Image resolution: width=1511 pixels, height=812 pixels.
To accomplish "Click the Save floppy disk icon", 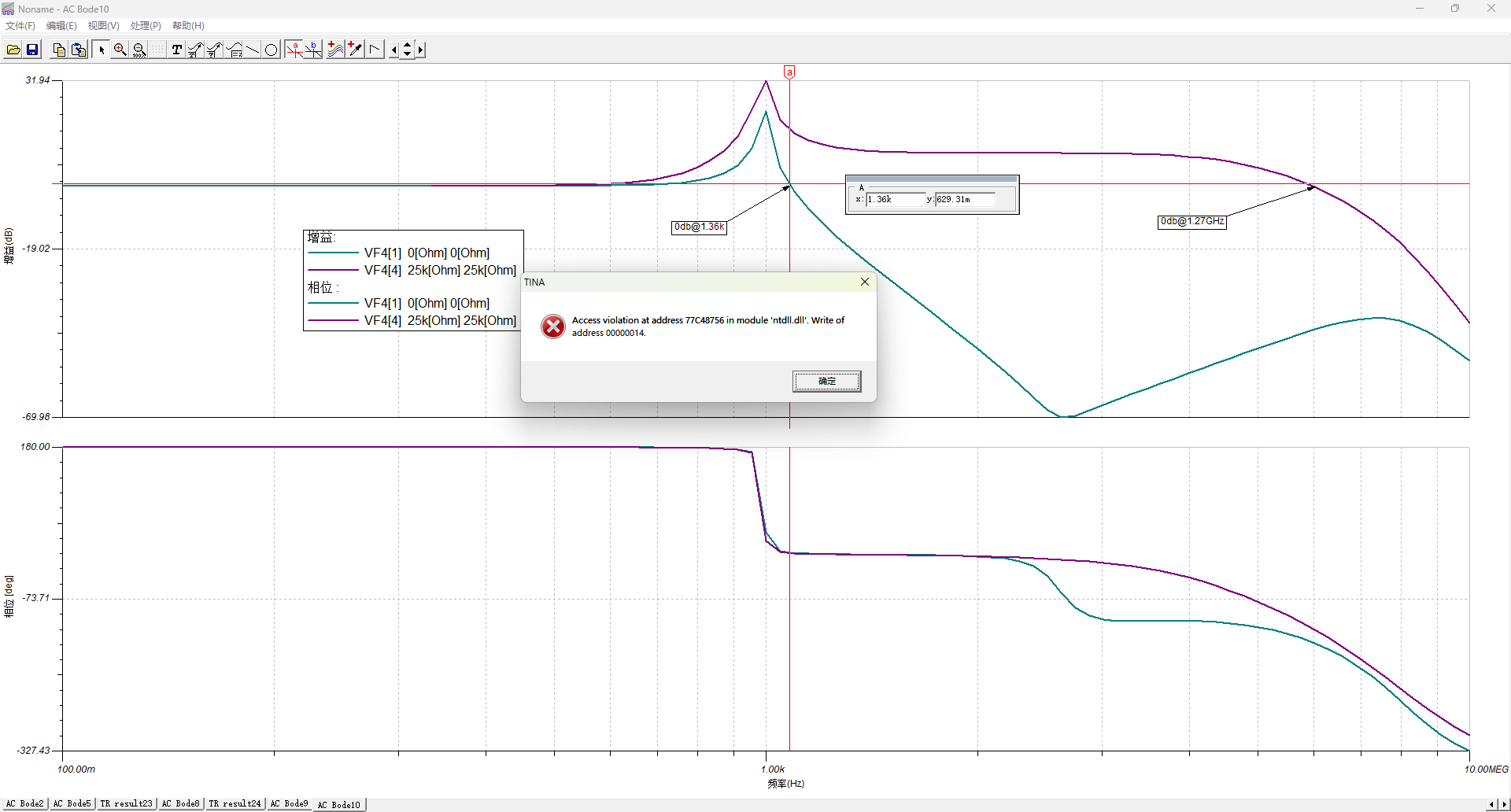I will [32, 50].
